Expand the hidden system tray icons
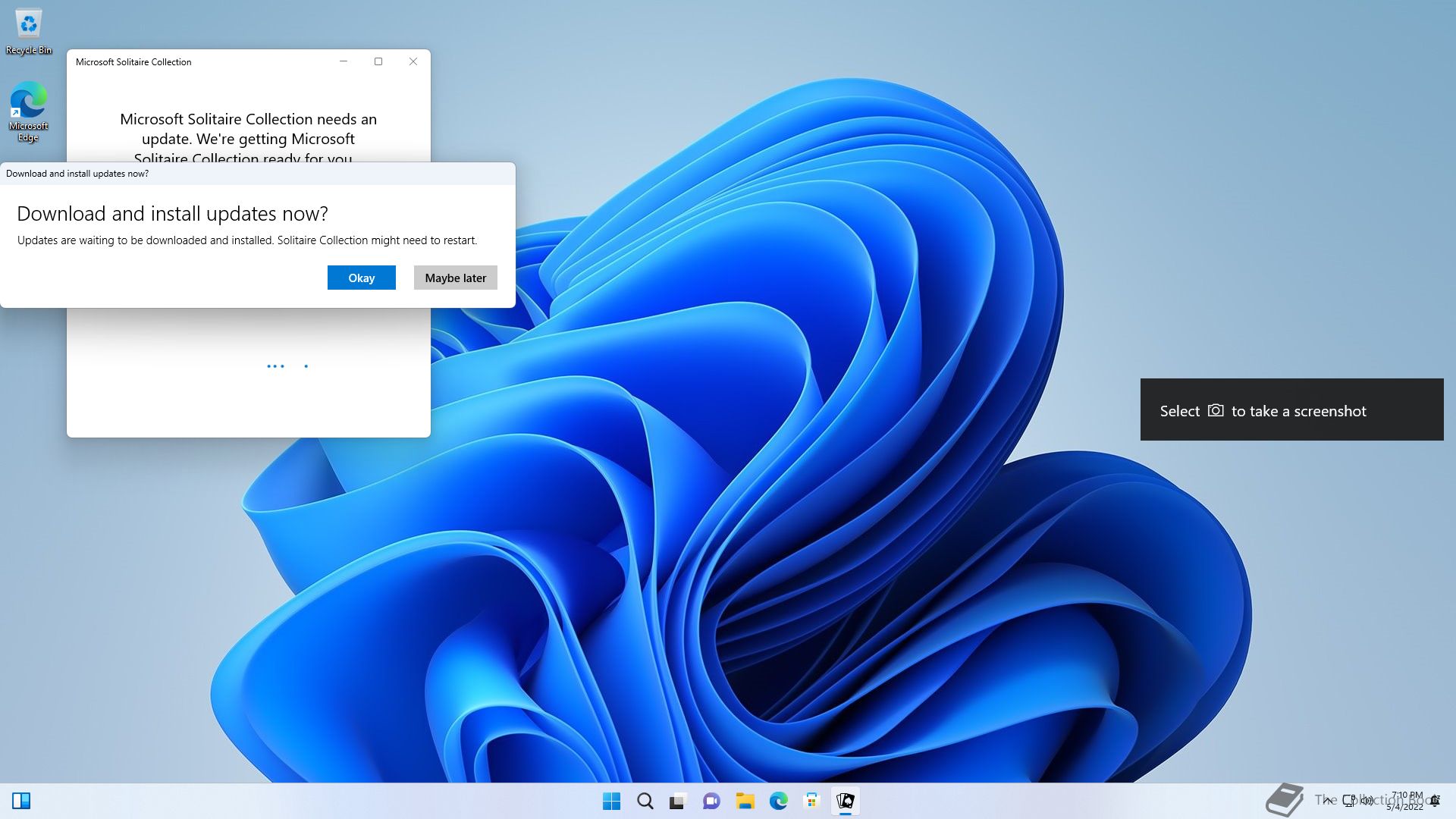Image resolution: width=1456 pixels, height=819 pixels. pyautogui.click(x=1327, y=801)
